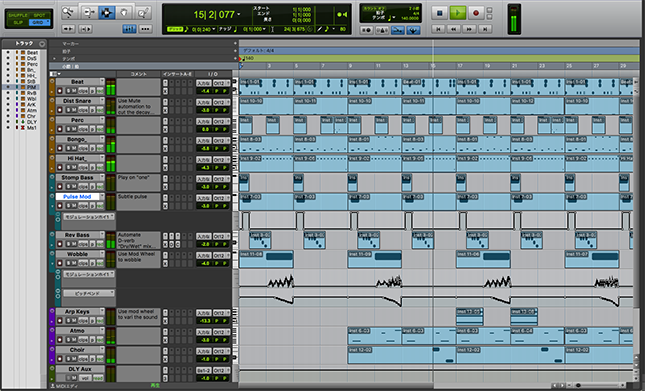The height and width of the screenshot is (391, 645).
Task: Record-enable the Beat track
Action: coord(60,91)
